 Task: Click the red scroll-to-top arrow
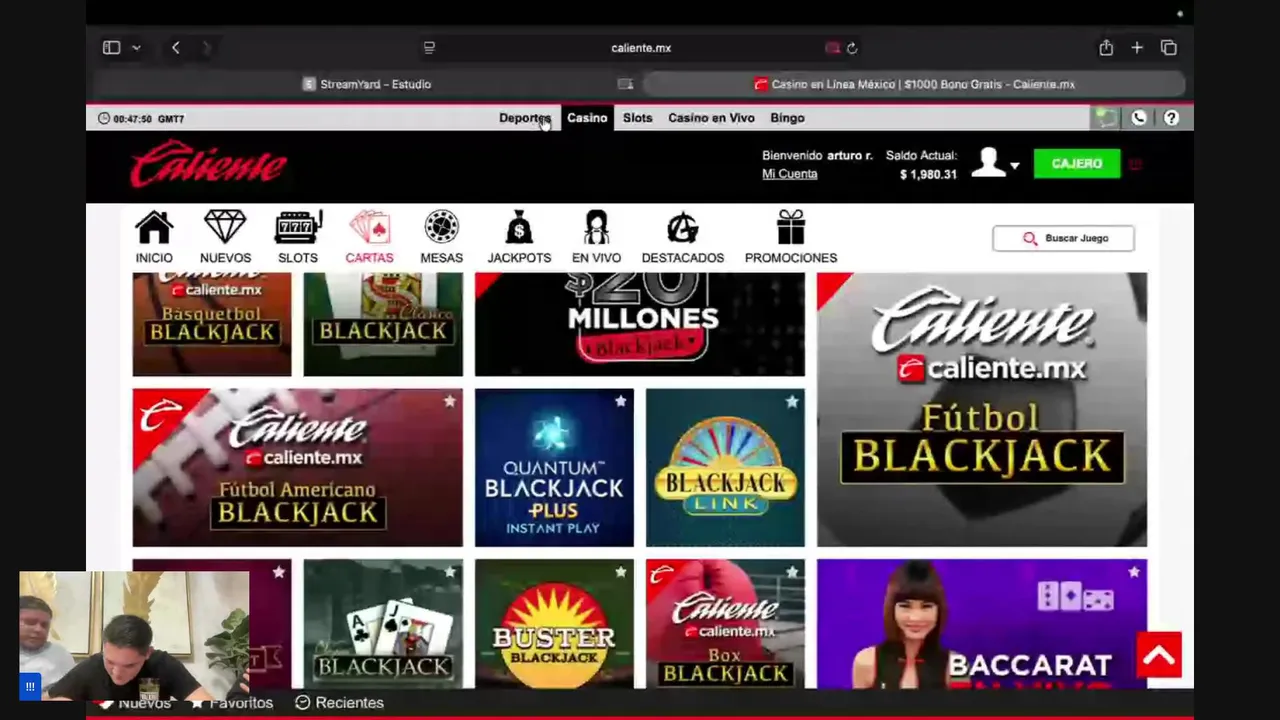1159,655
